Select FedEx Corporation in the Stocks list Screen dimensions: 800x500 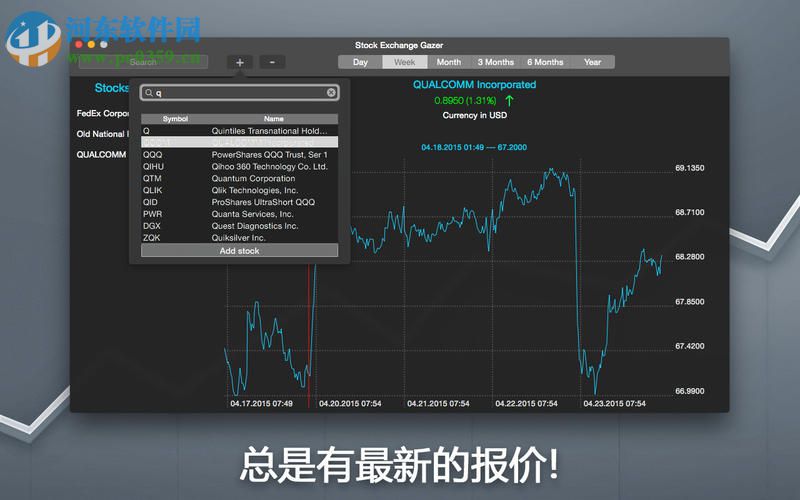coord(103,113)
